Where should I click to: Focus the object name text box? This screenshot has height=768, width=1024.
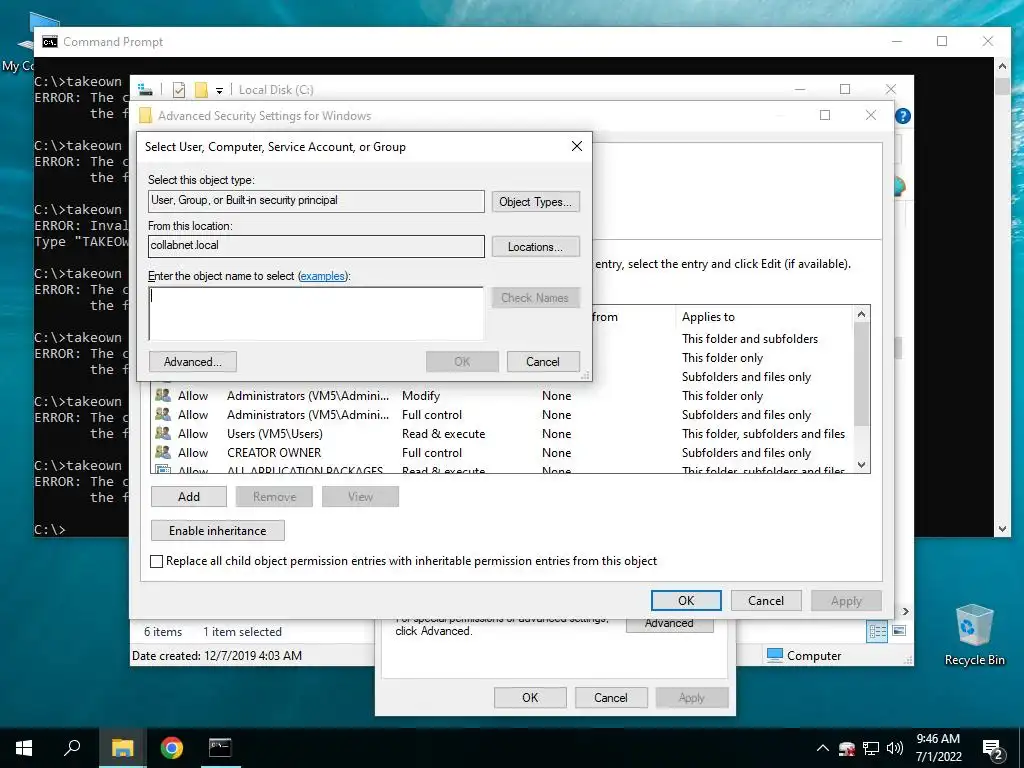coord(316,313)
